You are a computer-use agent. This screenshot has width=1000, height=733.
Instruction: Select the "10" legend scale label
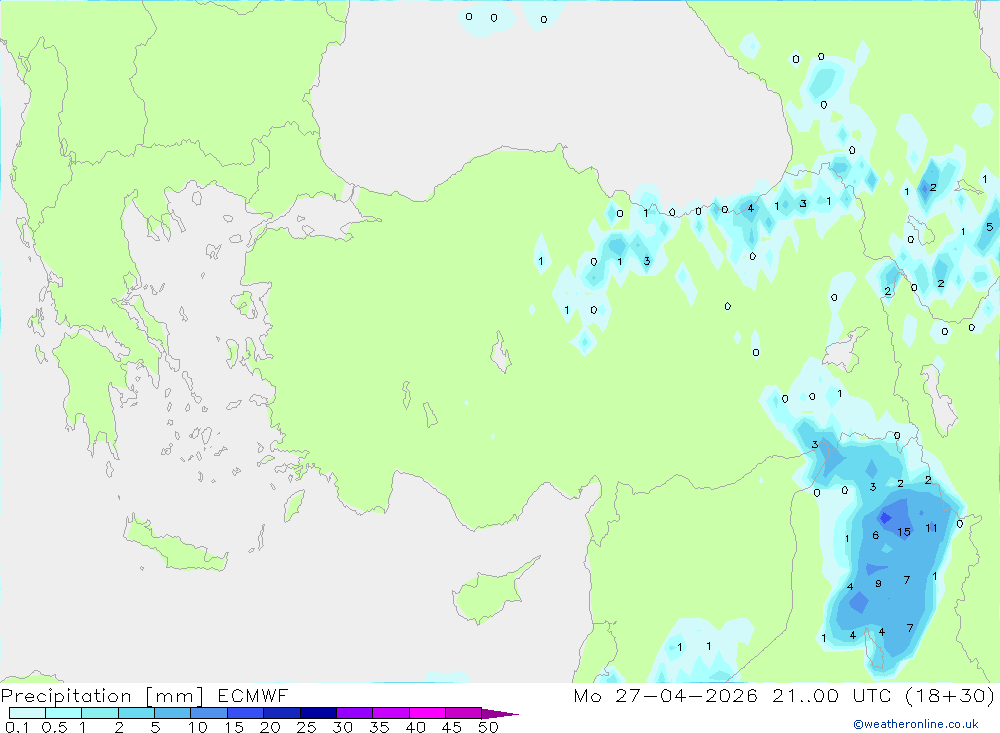[x=198, y=727]
